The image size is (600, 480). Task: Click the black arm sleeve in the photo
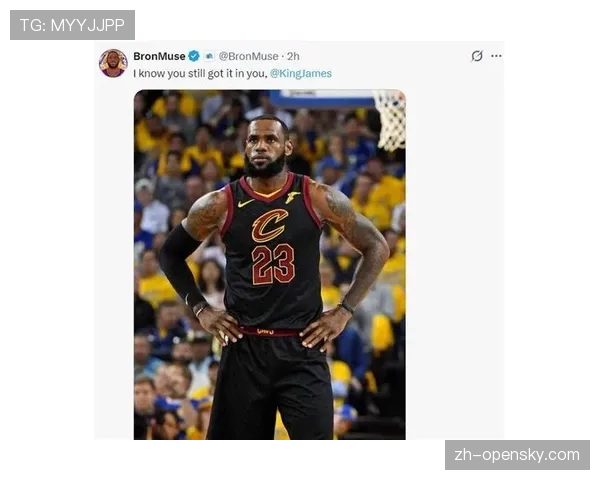181,266
